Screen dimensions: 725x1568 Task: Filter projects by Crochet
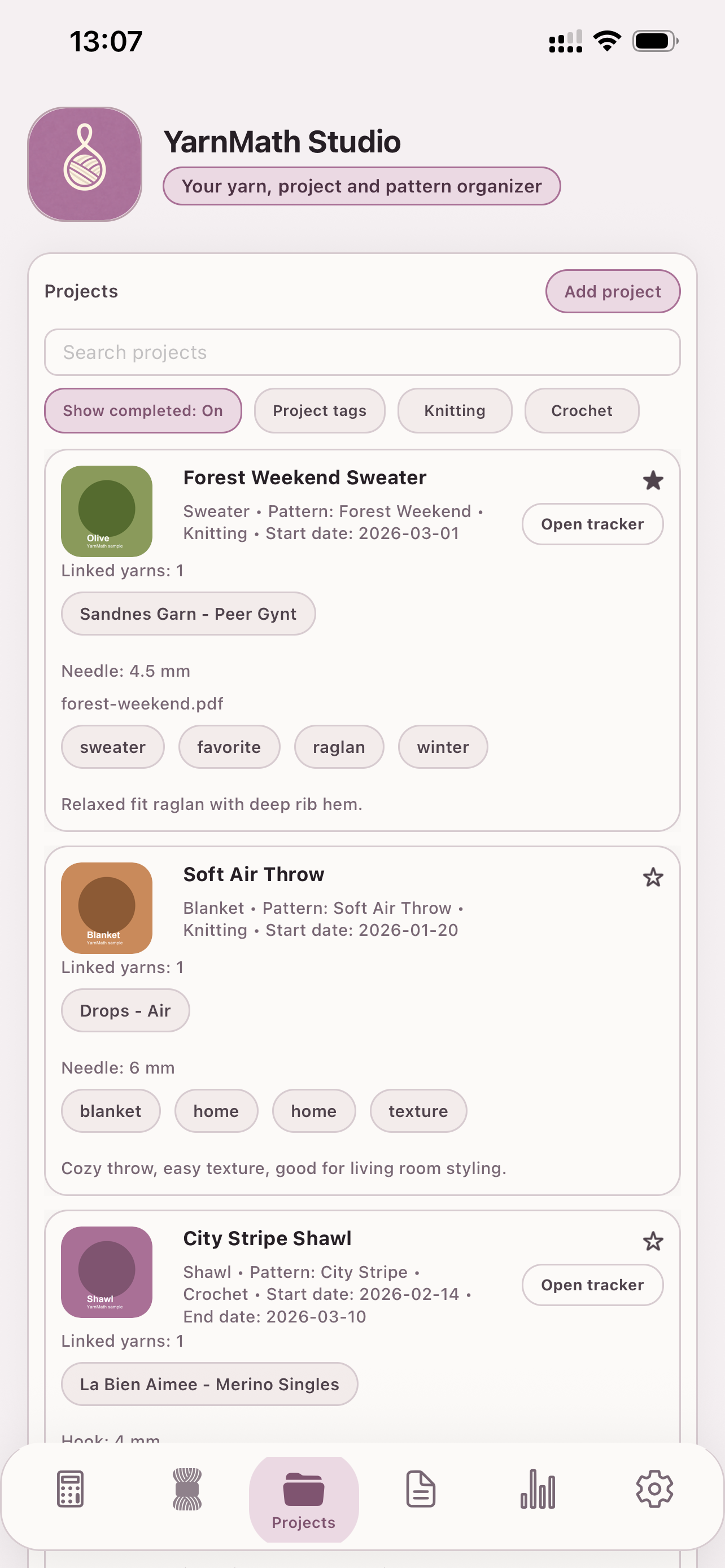[x=582, y=411]
